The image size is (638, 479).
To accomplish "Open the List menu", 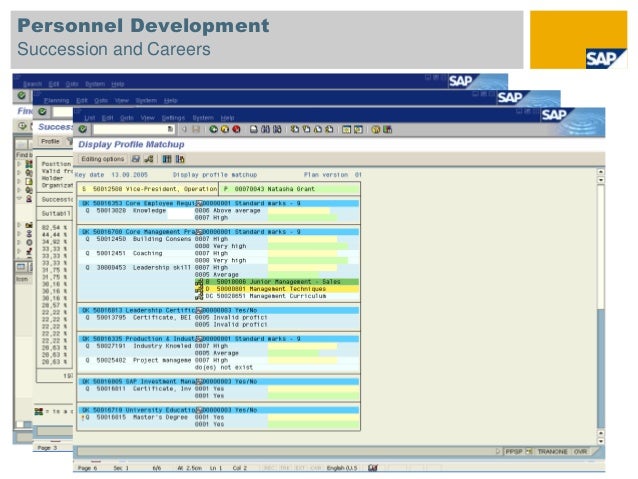I will [90, 118].
